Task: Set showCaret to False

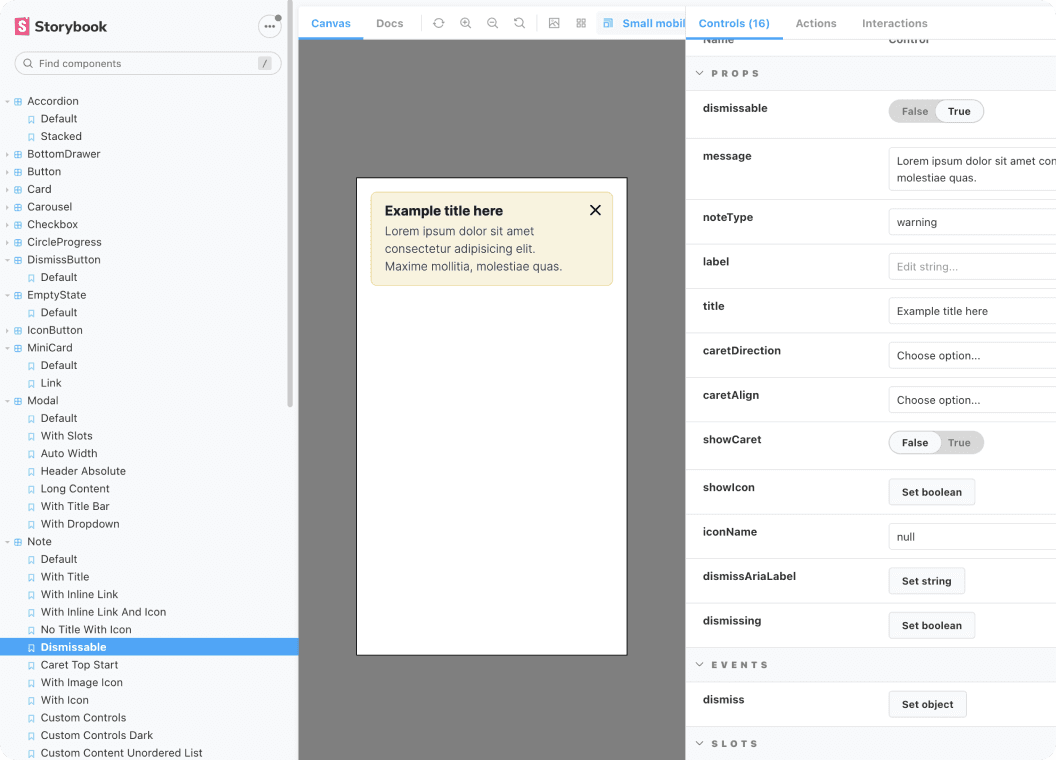Action: pos(915,443)
